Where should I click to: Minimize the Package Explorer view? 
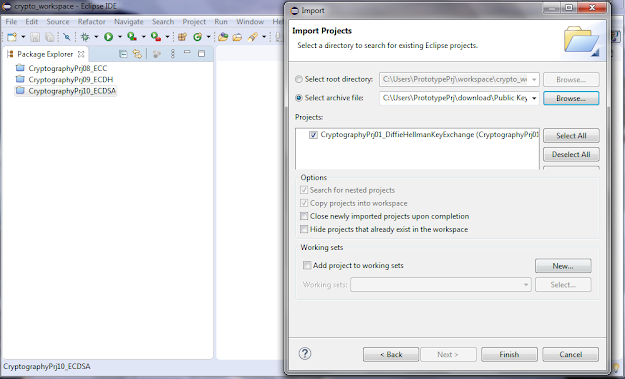tap(187, 53)
